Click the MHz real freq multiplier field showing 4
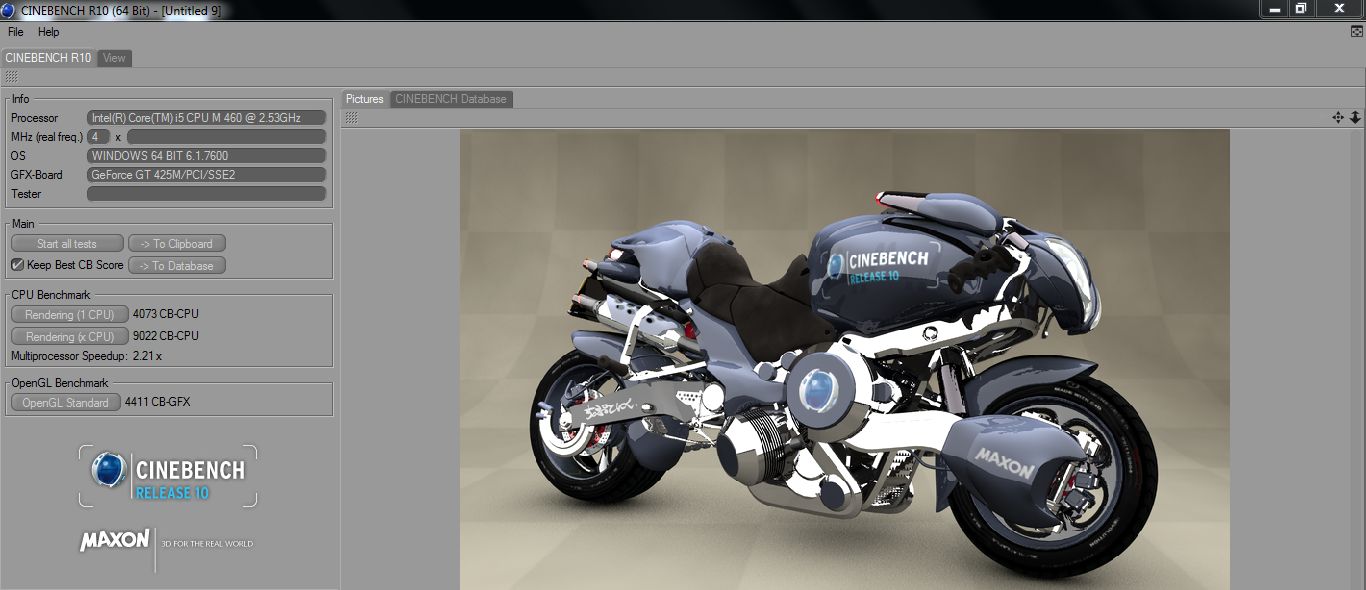This screenshot has width=1366, height=590. pos(99,137)
